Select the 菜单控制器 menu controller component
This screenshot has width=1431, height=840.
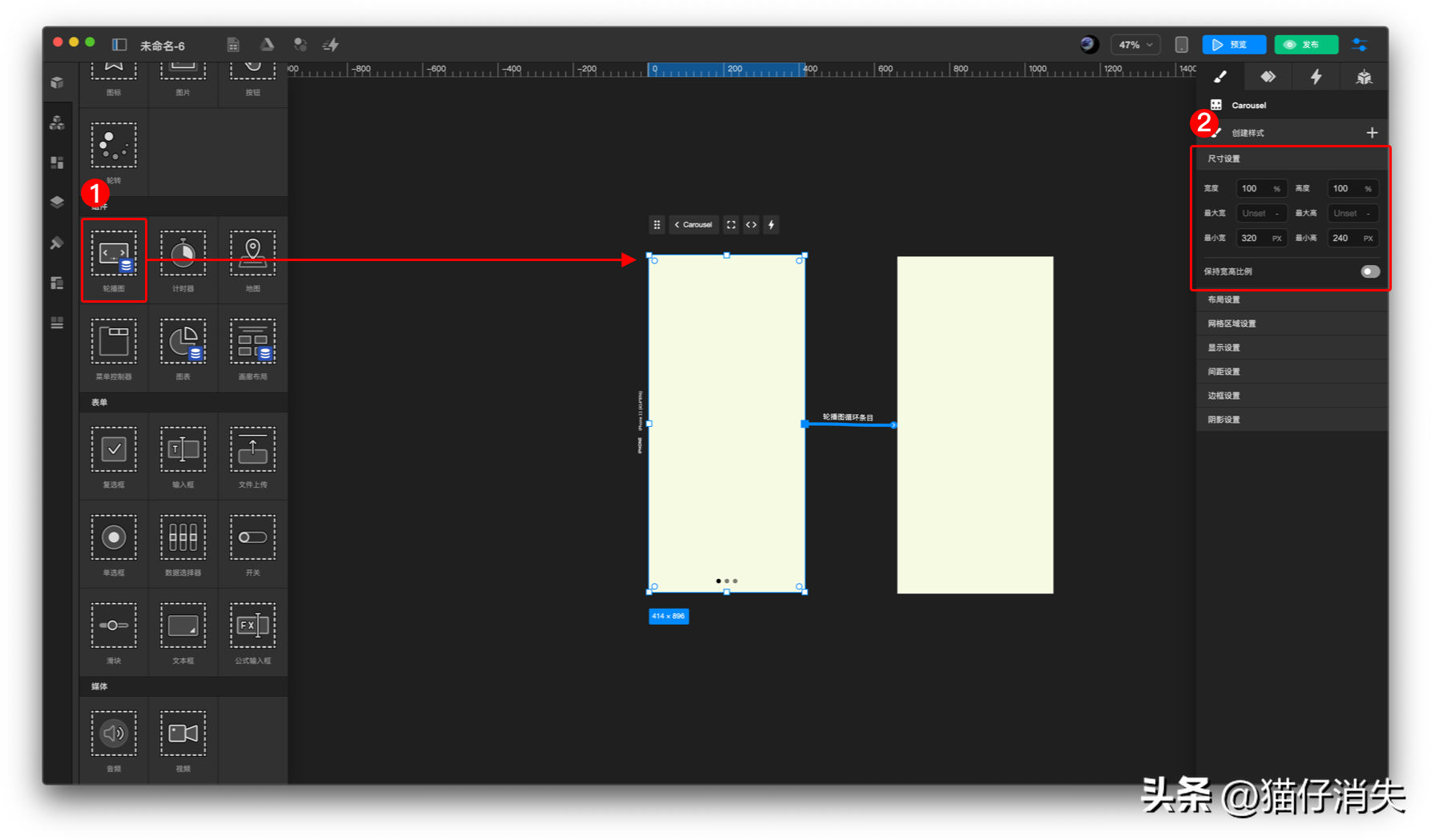114,348
